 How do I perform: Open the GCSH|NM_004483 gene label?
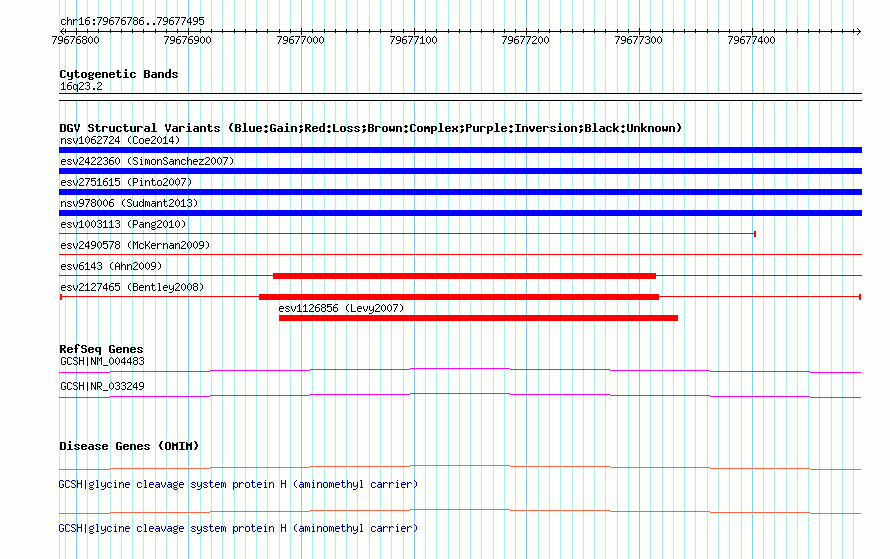click(102, 362)
